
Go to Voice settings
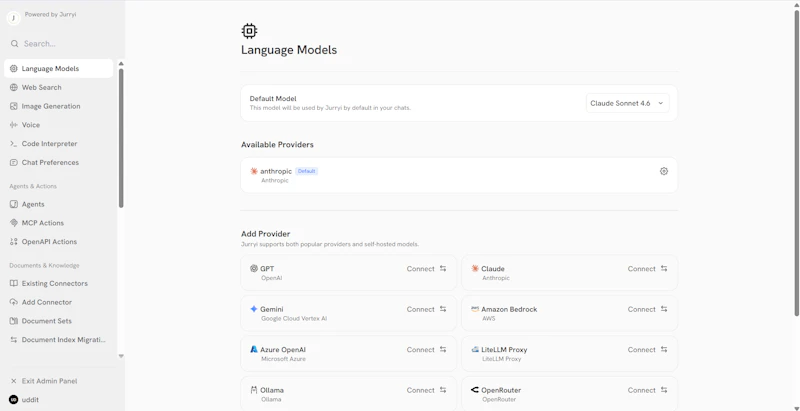59,125
